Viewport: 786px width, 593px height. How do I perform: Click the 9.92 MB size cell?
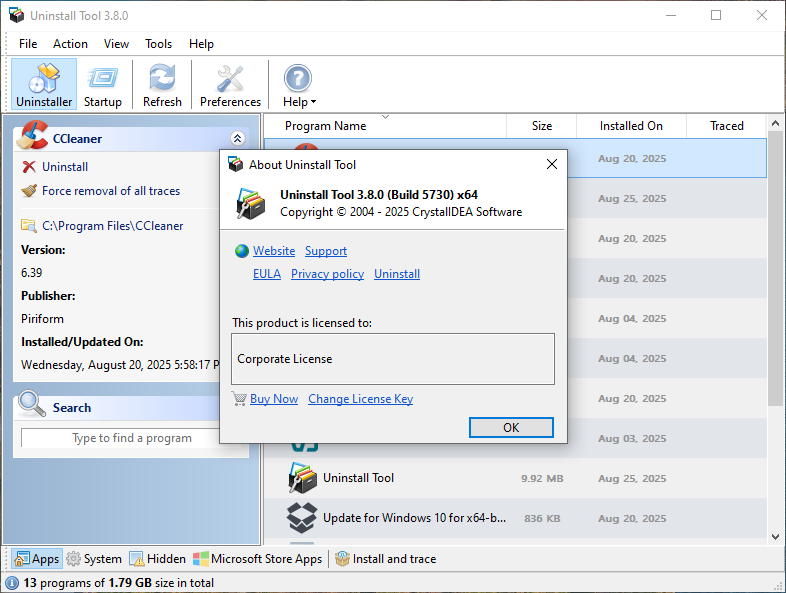(x=542, y=479)
